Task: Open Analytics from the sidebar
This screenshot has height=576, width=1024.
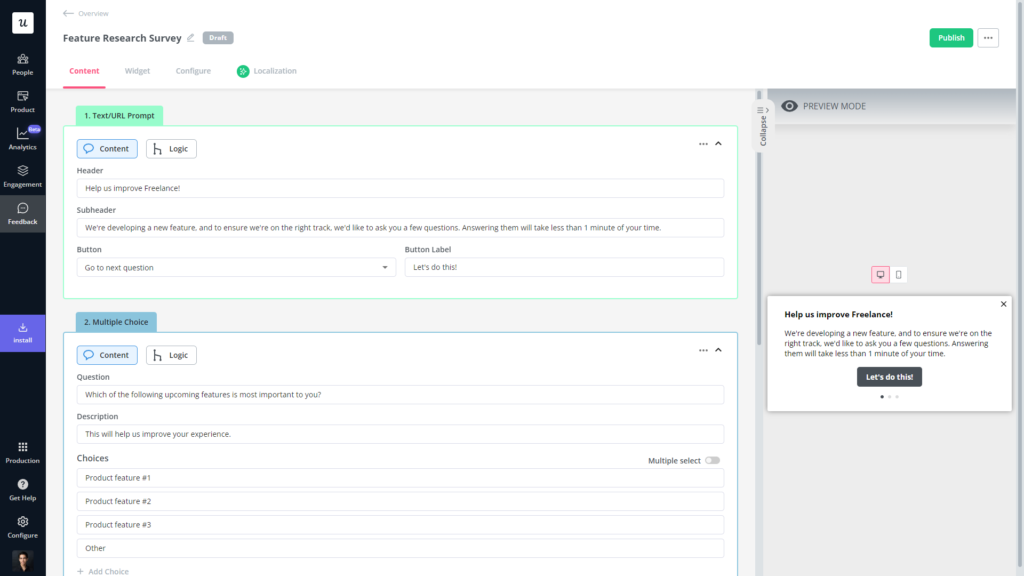Action: tap(21, 138)
